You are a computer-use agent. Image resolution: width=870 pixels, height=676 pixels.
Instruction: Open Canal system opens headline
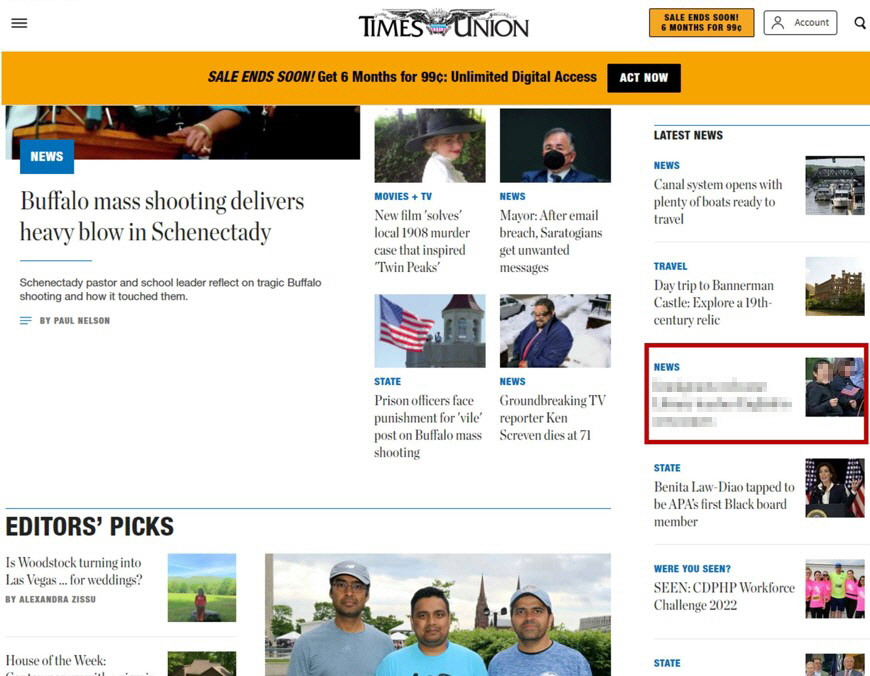(x=718, y=201)
